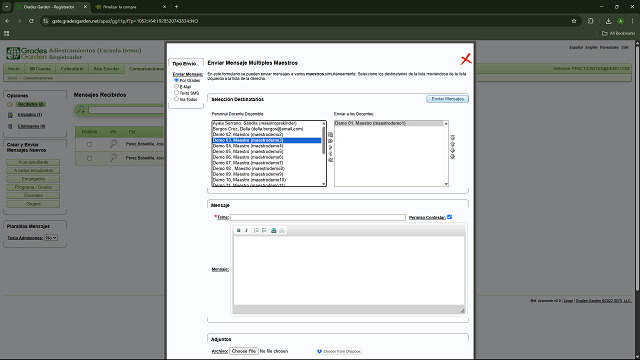This screenshot has height=360, width=640.
Task: Open the Calendario menu tab
Action: click(x=72, y=69)
